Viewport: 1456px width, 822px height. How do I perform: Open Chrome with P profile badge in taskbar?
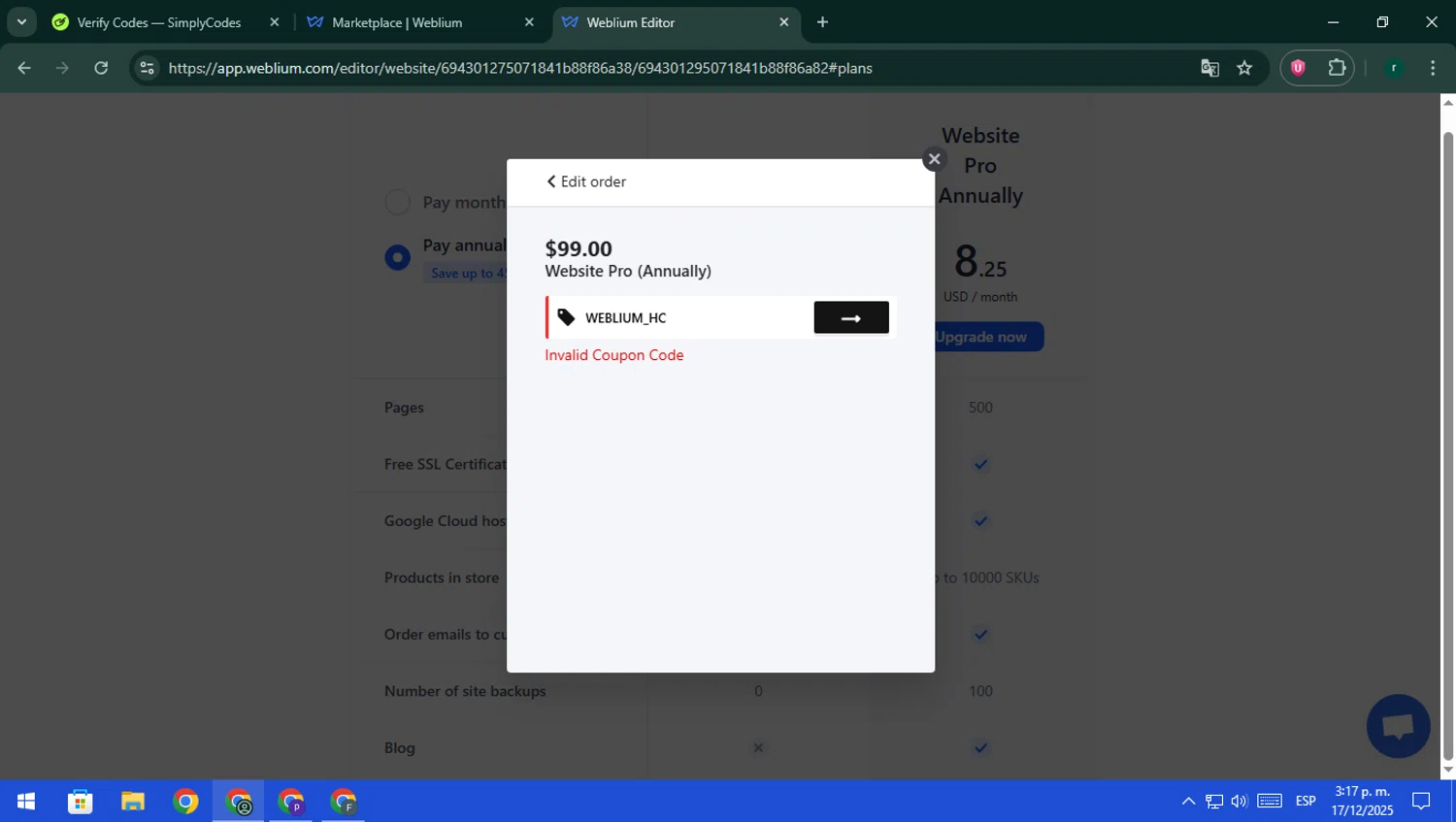[x=290, y=802]
